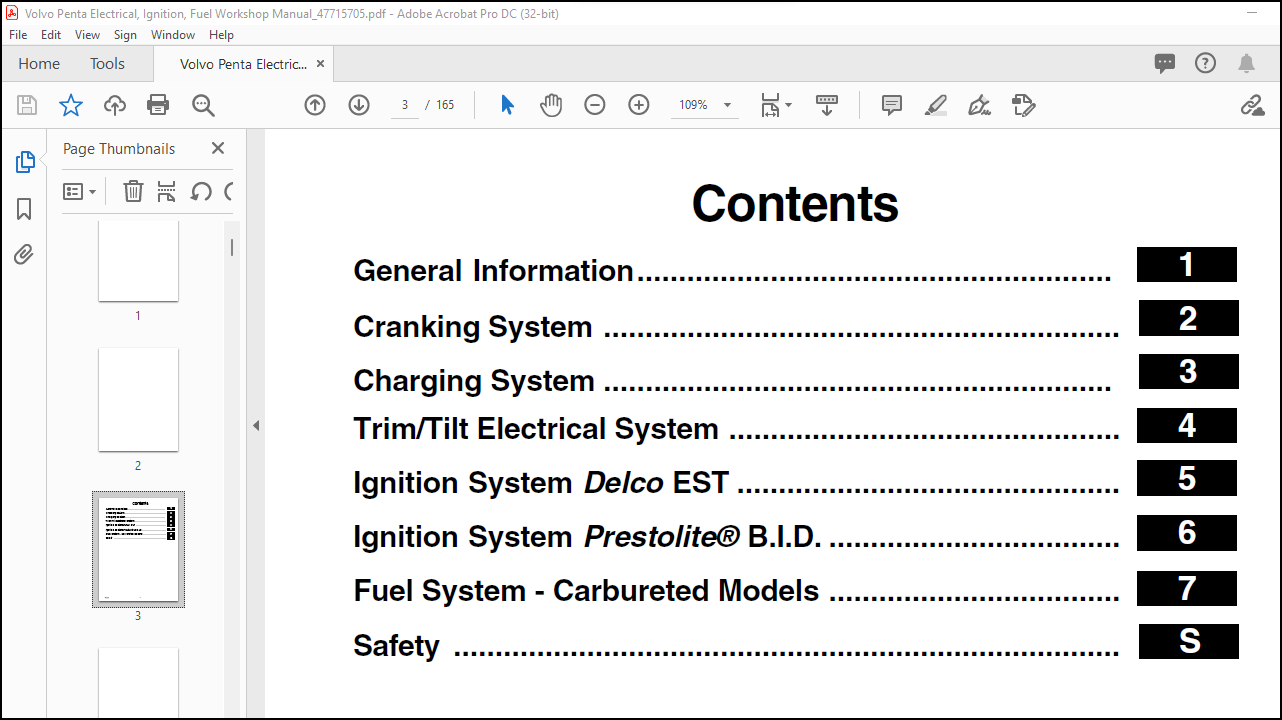Open the Attachments paperclip panel
Screen dimensions: 1282x720
[24, 254]
